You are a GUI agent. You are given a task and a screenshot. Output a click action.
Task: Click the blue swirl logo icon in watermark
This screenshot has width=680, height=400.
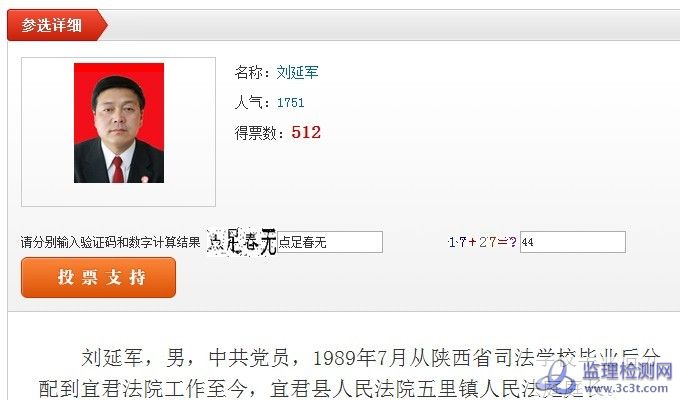click(557, 377)
